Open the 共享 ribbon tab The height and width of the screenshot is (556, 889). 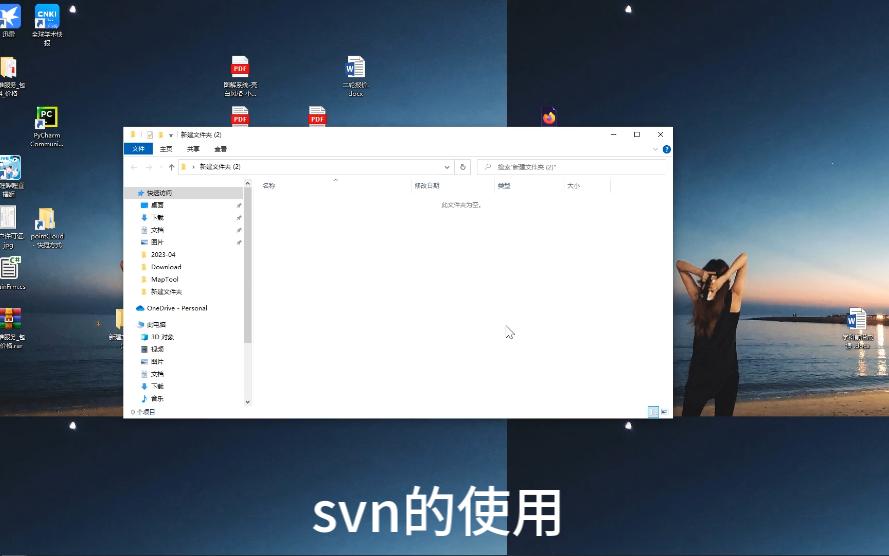(x=193, y=149)
